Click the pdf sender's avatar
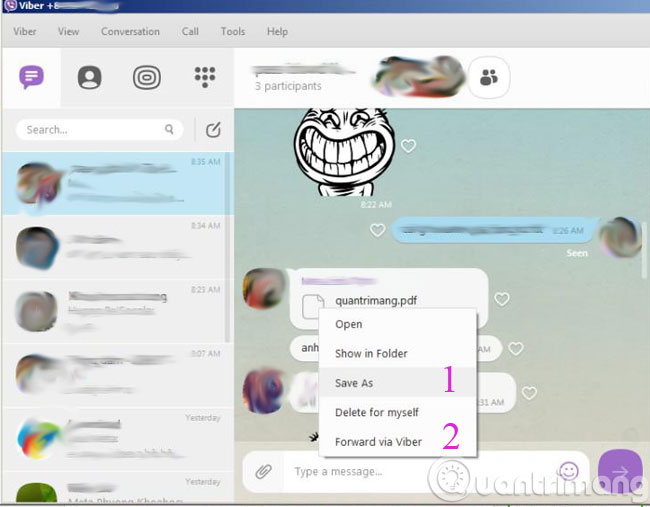The width and height of the screenshot is (650, 507). 264,289
